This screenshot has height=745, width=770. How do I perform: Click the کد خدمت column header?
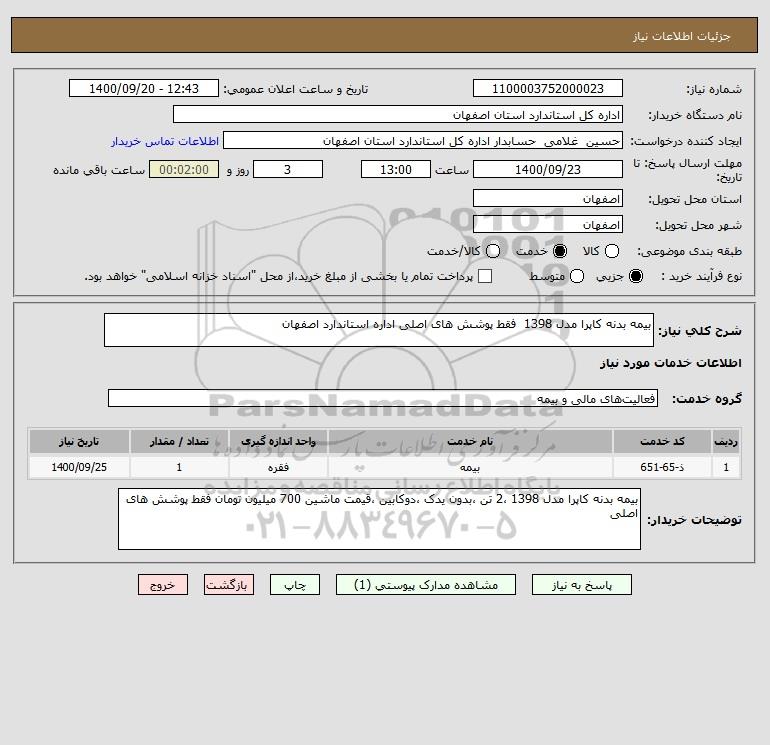pos(662,441)
